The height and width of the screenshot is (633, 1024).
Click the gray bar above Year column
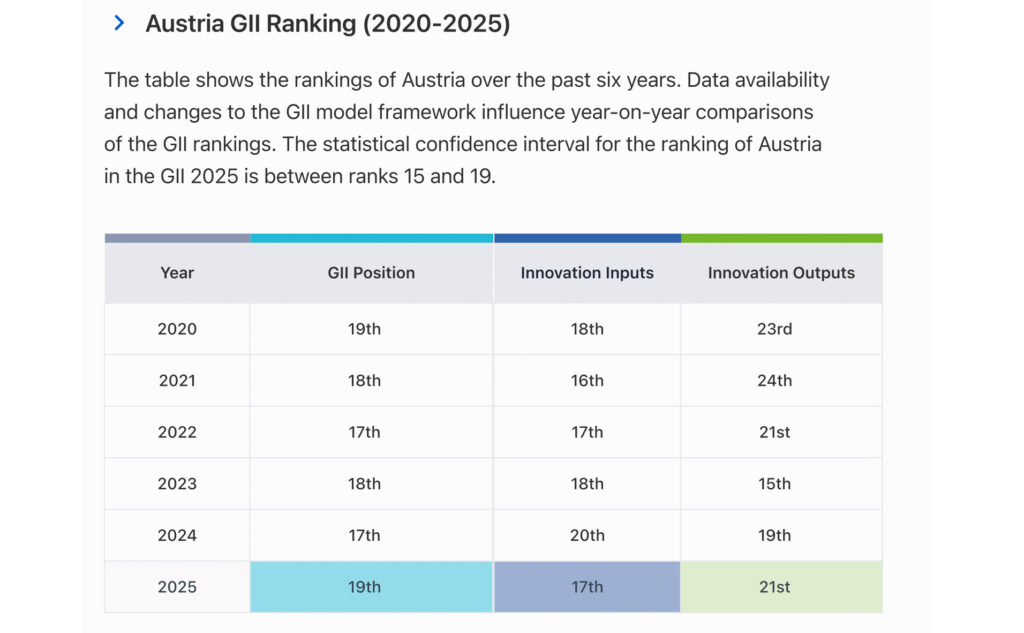pos(177,238)
